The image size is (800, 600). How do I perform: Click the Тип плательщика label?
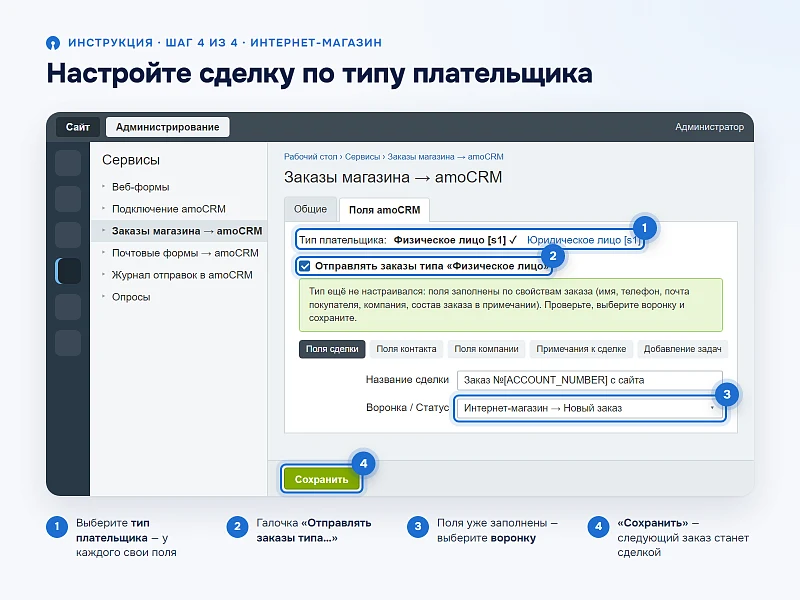[x=343, y=240]
